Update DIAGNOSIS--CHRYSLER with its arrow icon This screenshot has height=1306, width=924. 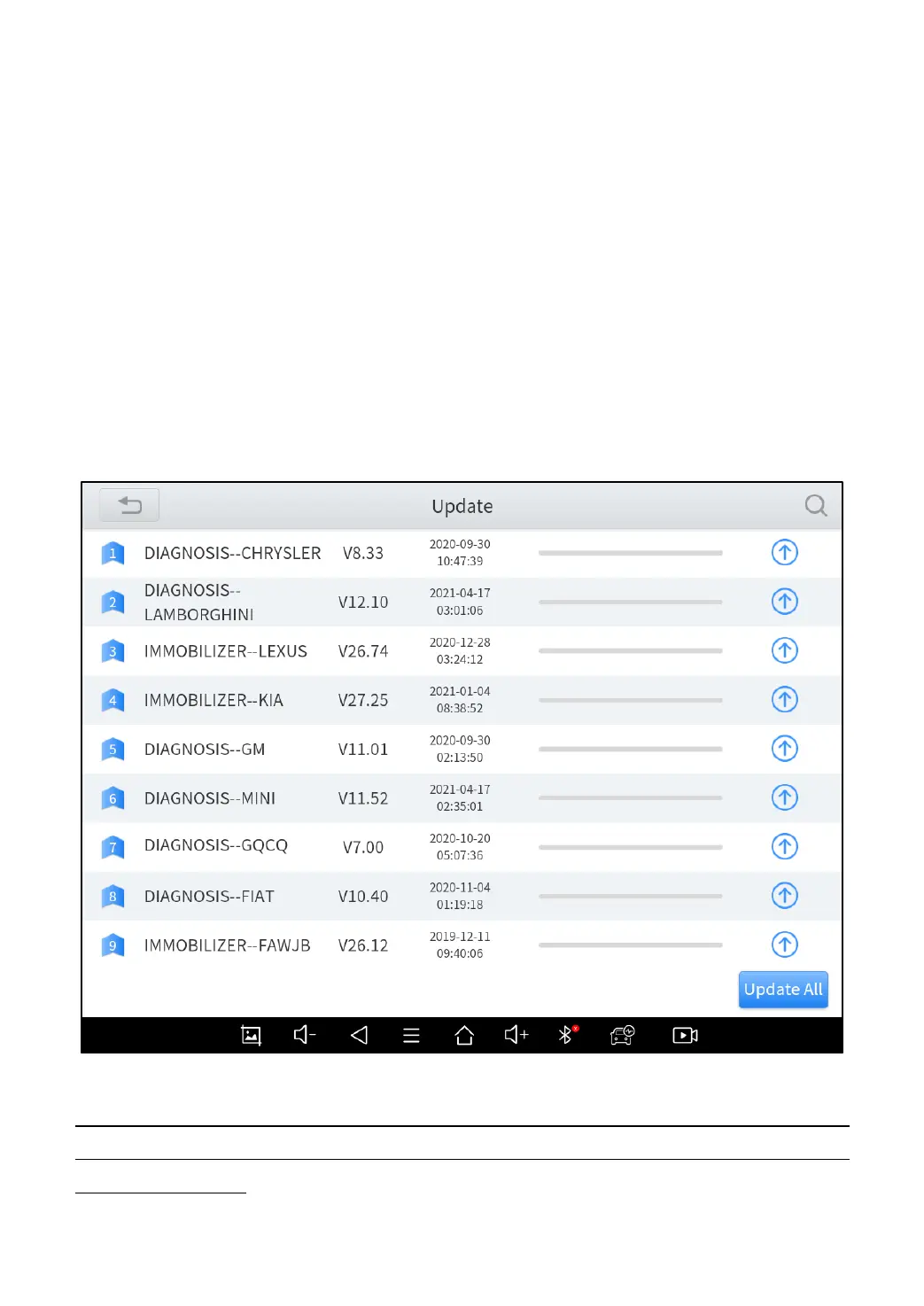click(x=784, y=552)
